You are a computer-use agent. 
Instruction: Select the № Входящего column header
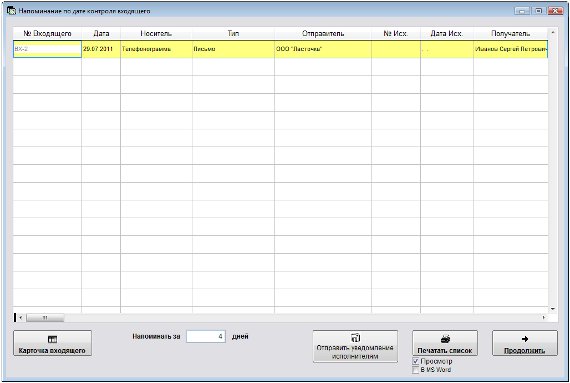click(x=47, y=33)
